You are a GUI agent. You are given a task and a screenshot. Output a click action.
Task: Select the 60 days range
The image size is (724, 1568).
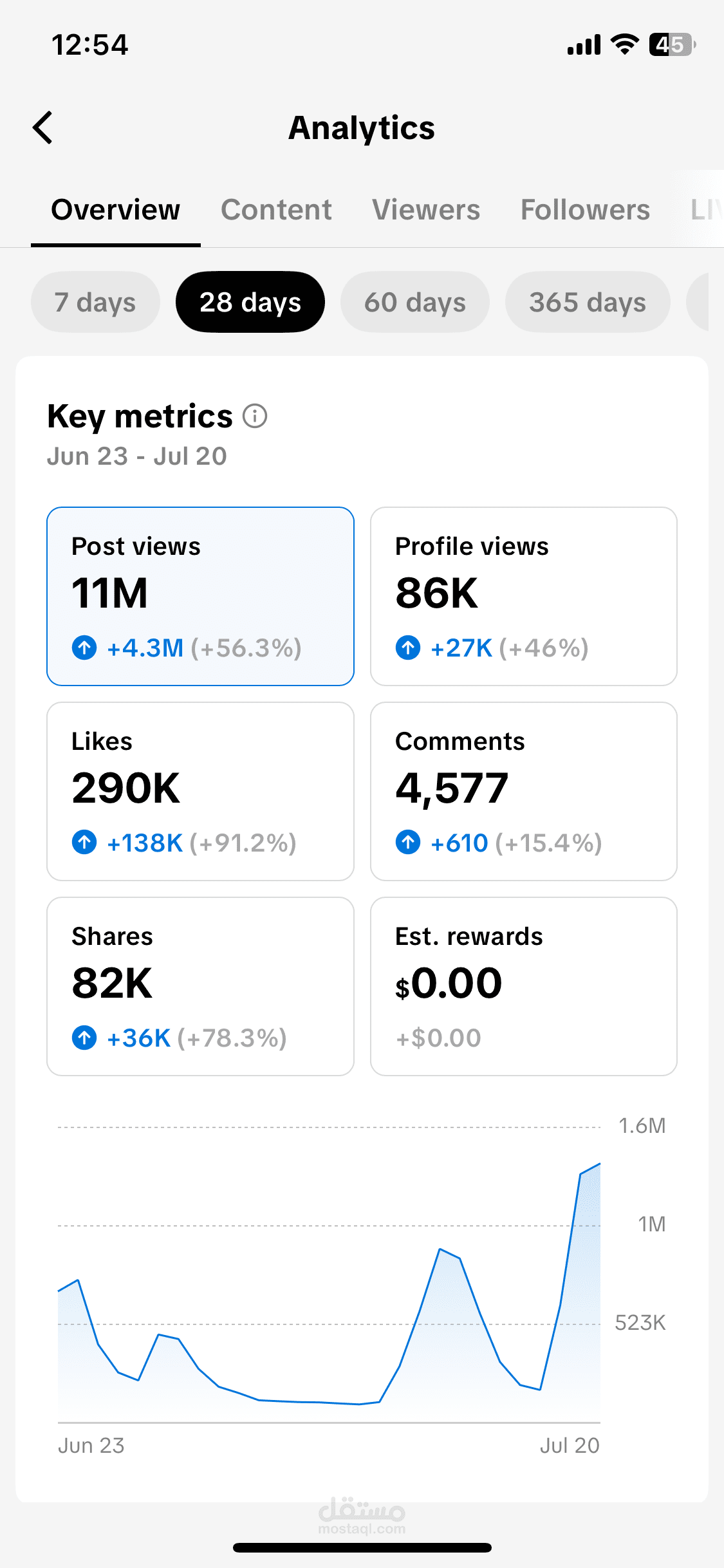coord(415,302)
